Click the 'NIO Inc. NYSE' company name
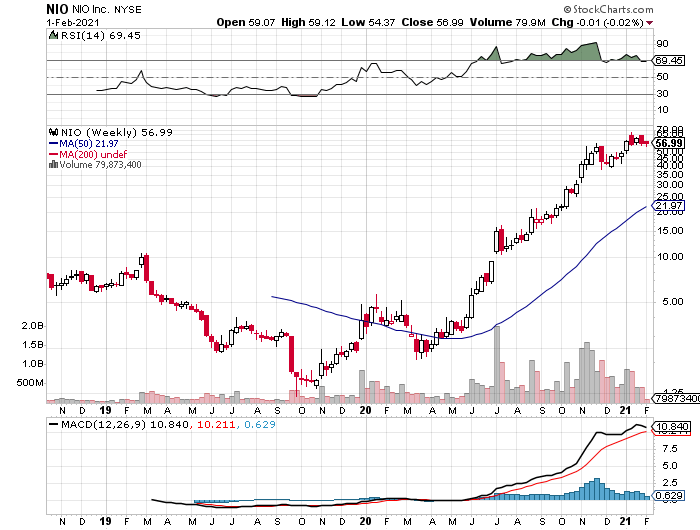This screenshot has height=530, width=700. pyautogui.click(x=107, y=9)
